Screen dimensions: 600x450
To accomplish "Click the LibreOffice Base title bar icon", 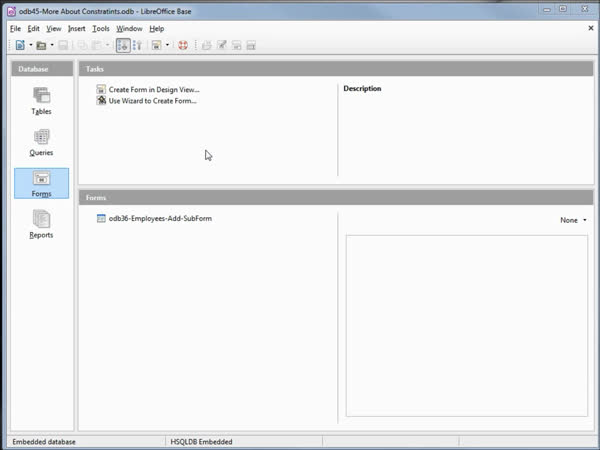I will (x=11, y=11).
